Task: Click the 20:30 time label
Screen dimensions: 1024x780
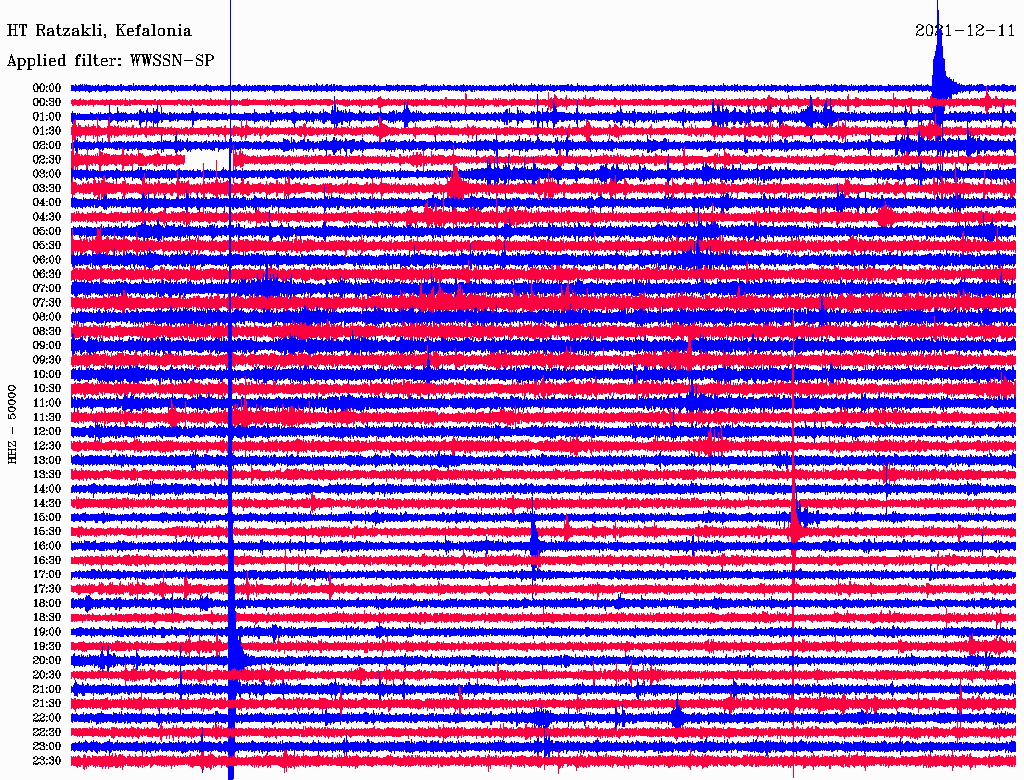Action: coord(47,675)
